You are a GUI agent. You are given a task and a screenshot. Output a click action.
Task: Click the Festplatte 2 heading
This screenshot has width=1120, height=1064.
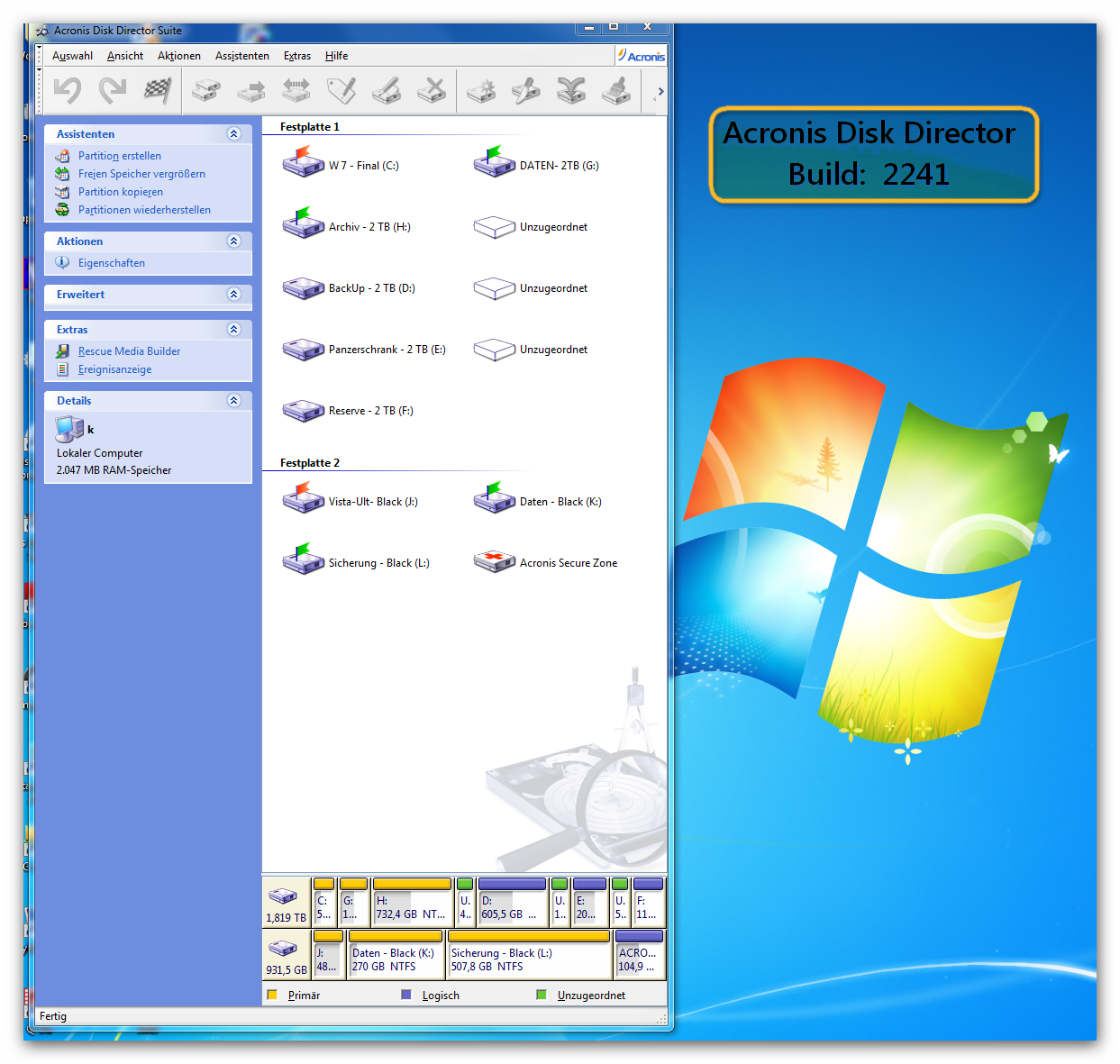[310, 463]
